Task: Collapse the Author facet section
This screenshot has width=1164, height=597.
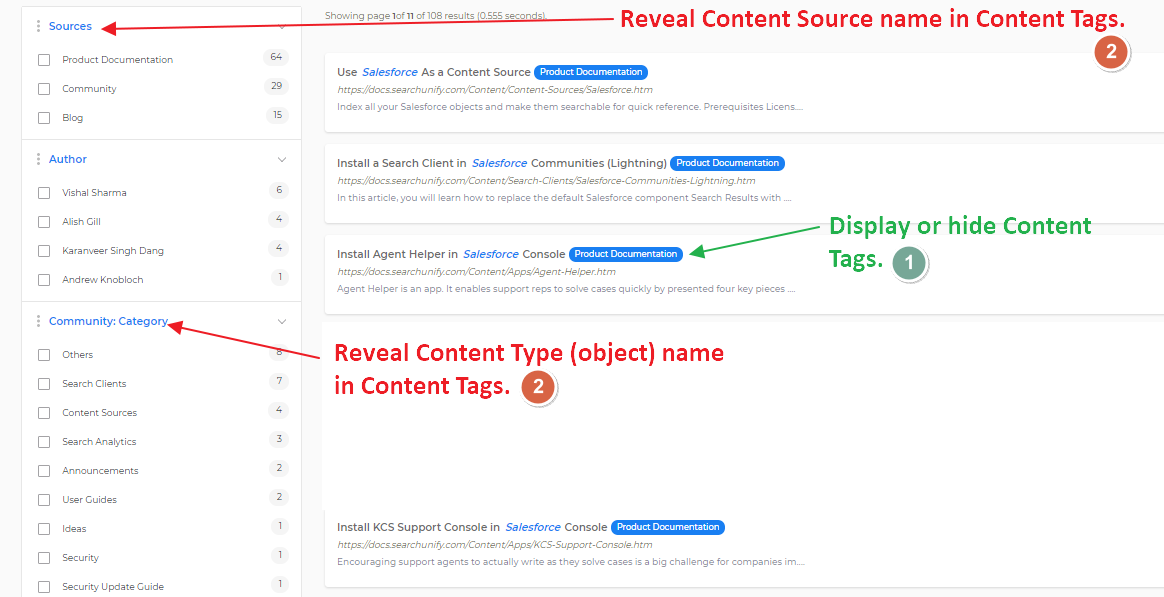Action: [x=282, y=159]
